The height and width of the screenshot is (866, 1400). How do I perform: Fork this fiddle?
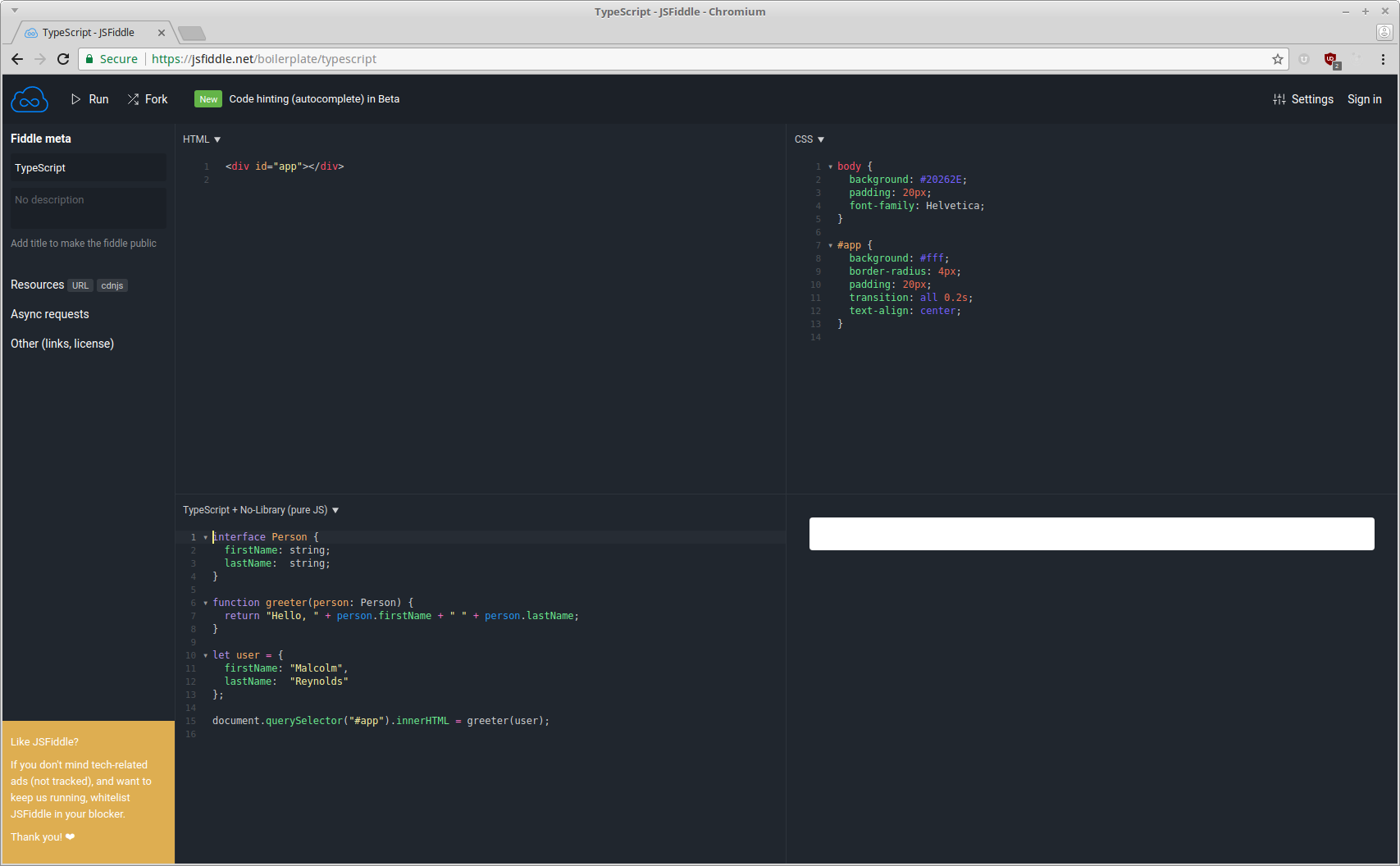coord(148,99)
